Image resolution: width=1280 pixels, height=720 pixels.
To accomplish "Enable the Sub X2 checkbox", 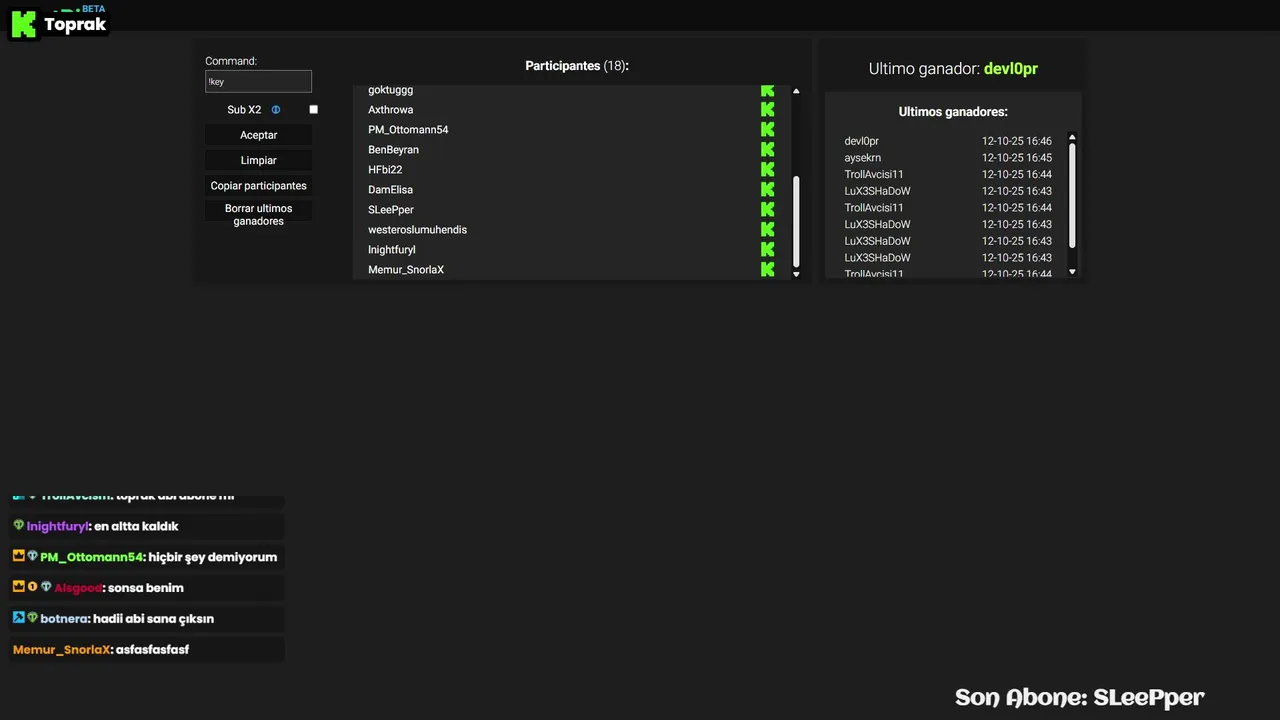I will pos(313,110).
